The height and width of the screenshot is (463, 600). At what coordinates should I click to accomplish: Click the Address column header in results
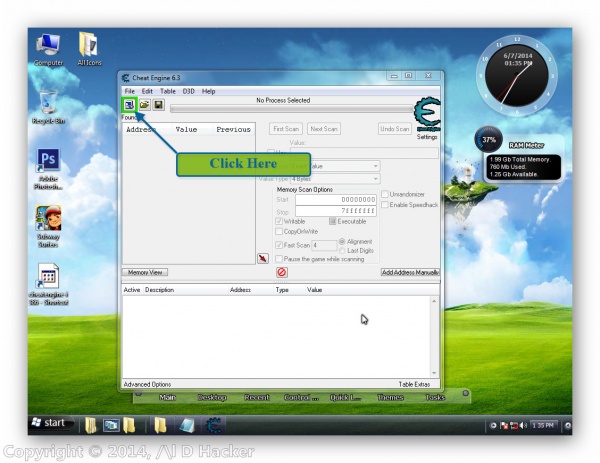point(140,129)
